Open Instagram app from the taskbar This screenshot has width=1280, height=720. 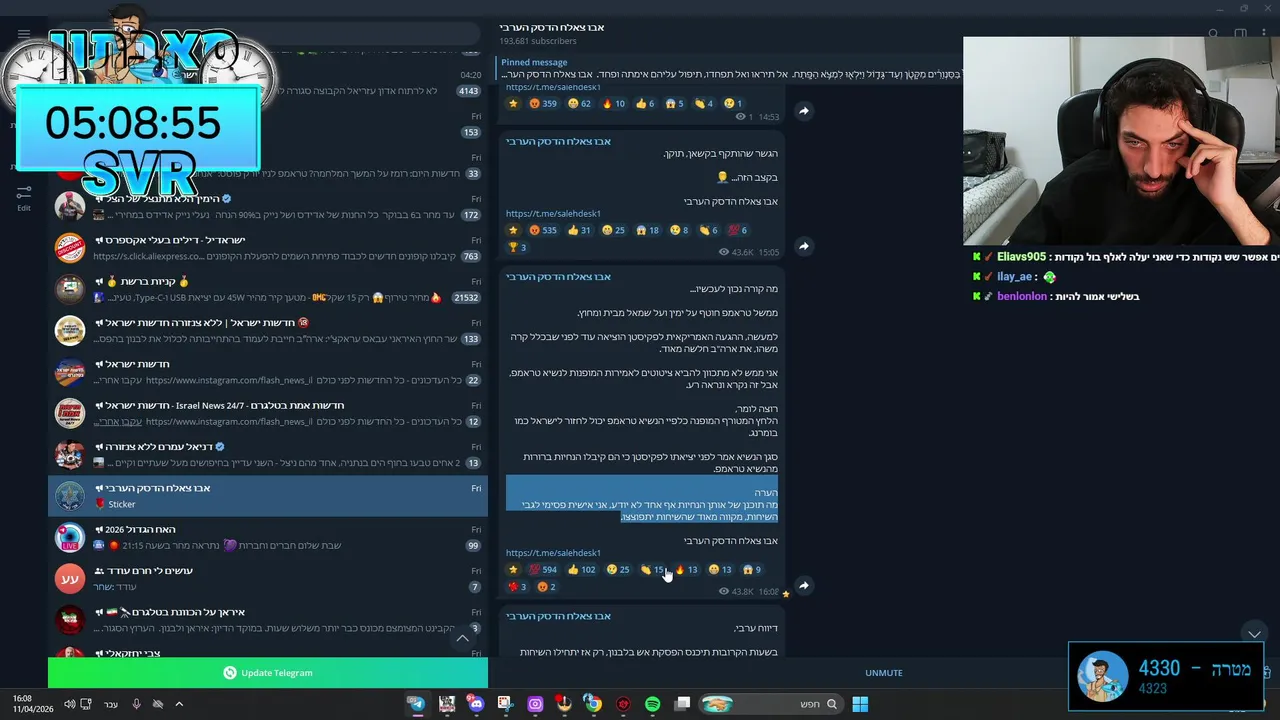click(x=535, y=704)
